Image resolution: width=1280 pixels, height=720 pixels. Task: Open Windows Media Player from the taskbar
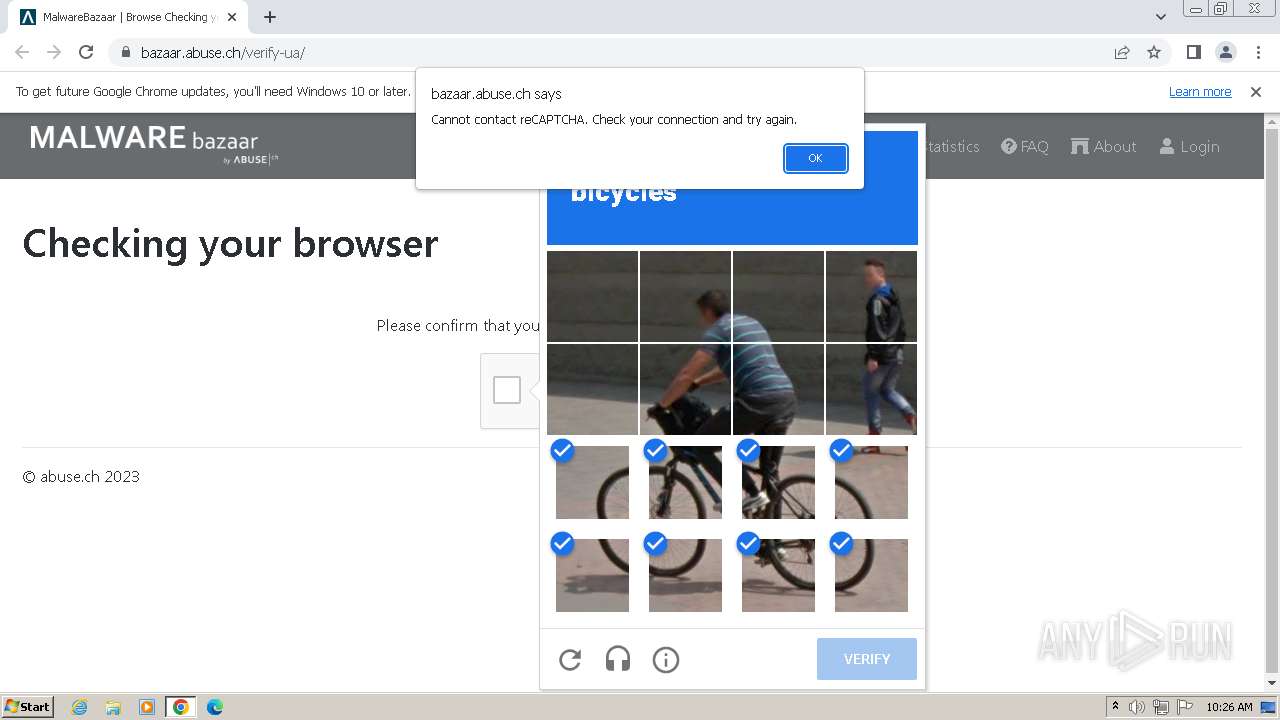click(x=147, y=707)
